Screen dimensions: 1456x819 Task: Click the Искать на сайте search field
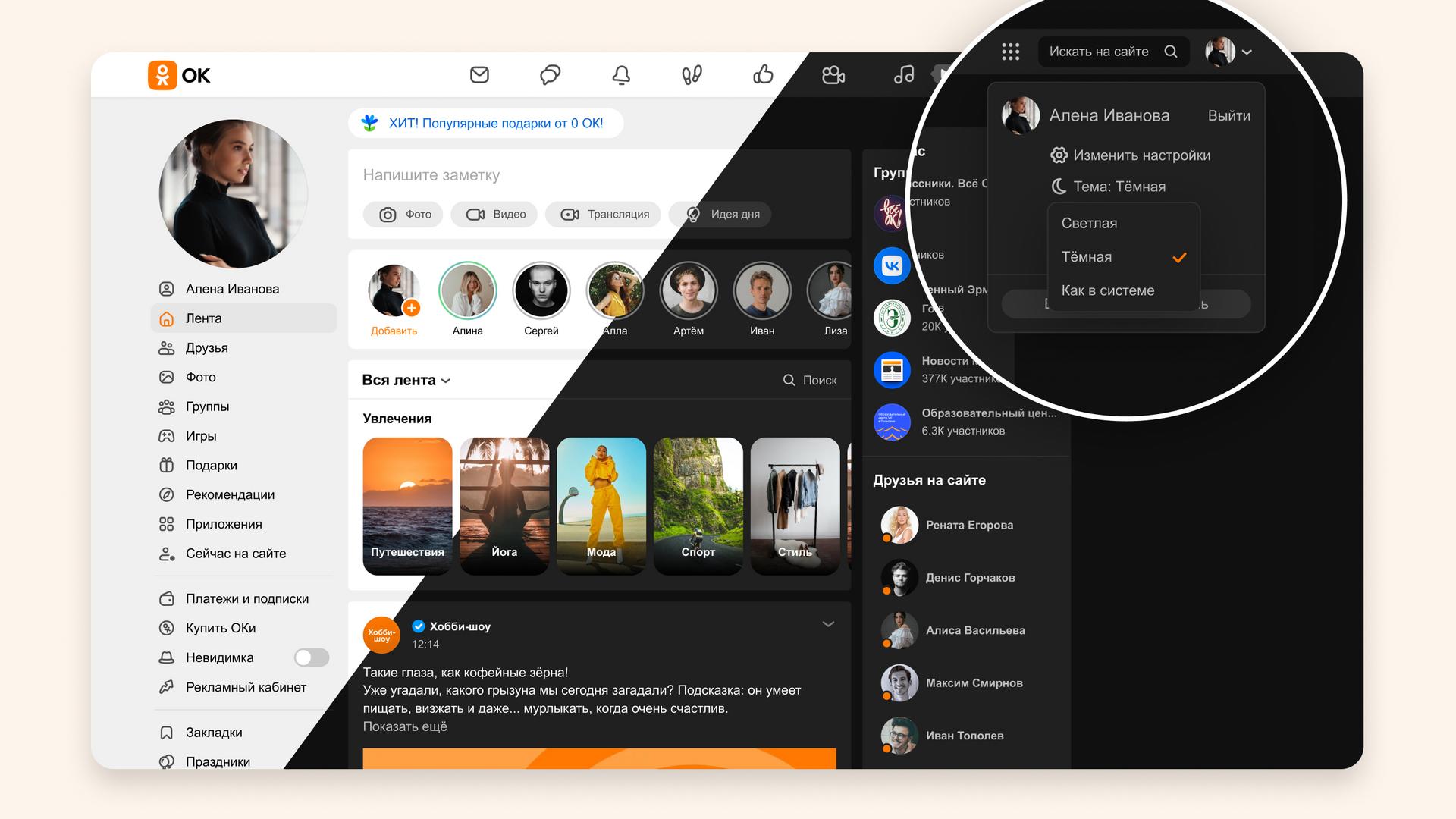1112,52
